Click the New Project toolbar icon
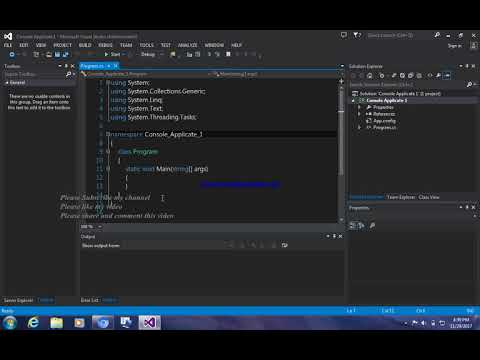480x360 pixels. click(36, 54)
